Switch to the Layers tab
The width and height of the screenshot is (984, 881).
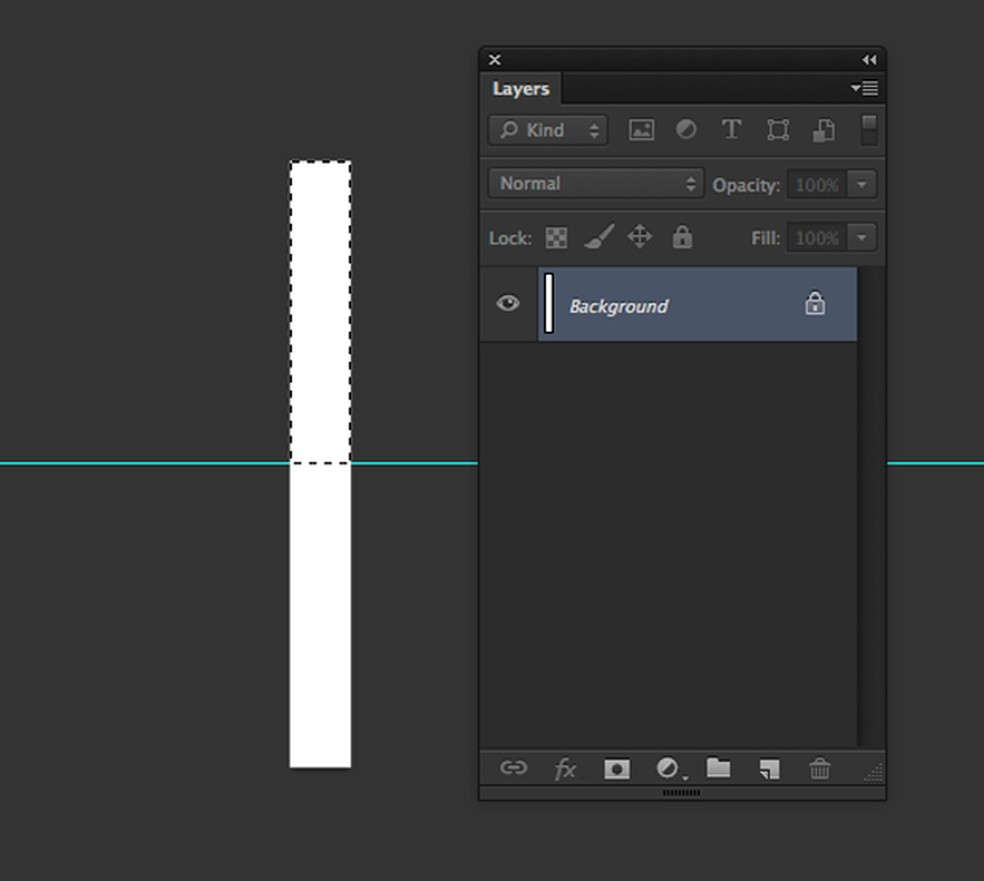click(x=521, y=89)
